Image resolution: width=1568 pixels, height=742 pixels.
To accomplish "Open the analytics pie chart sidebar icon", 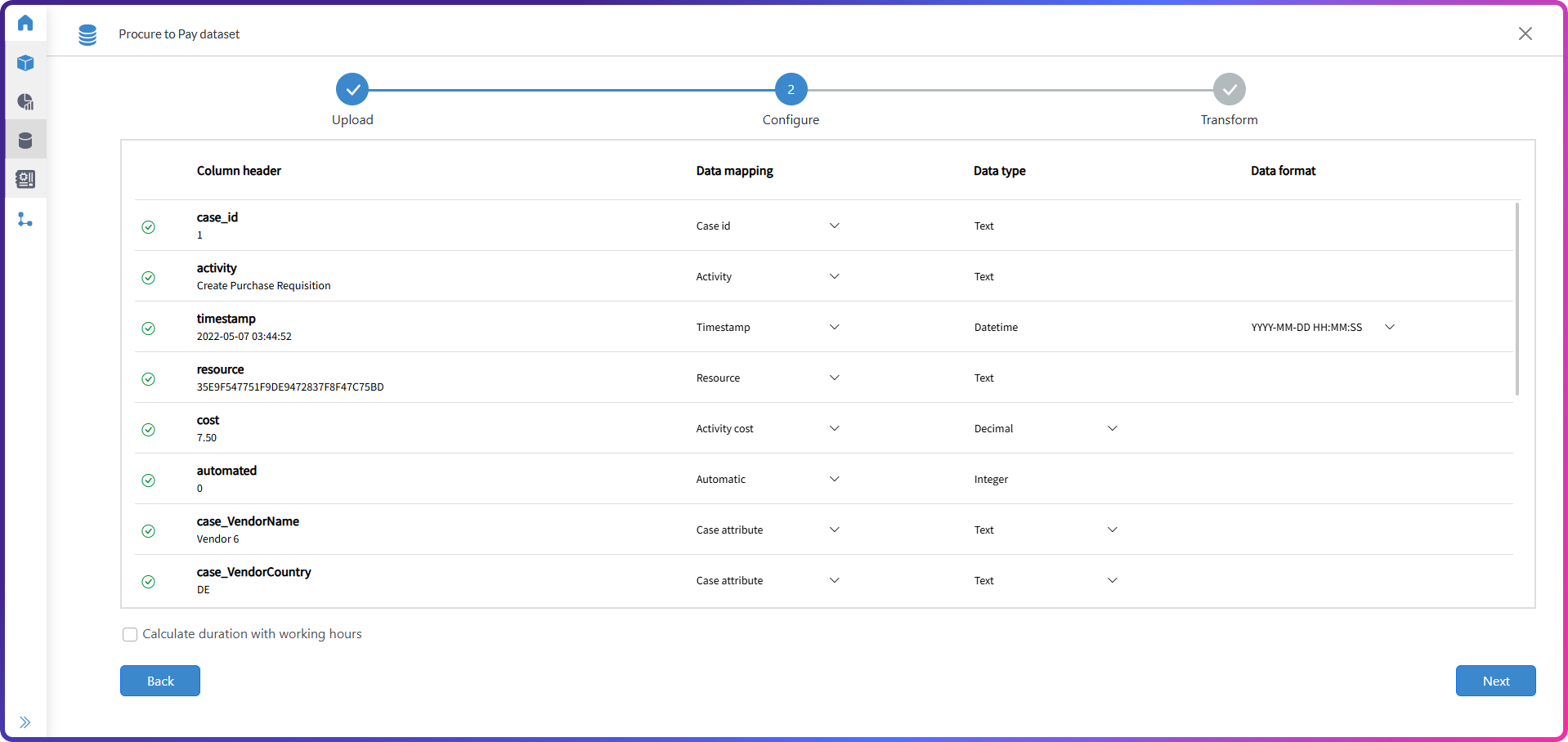I will pos(25,102).
